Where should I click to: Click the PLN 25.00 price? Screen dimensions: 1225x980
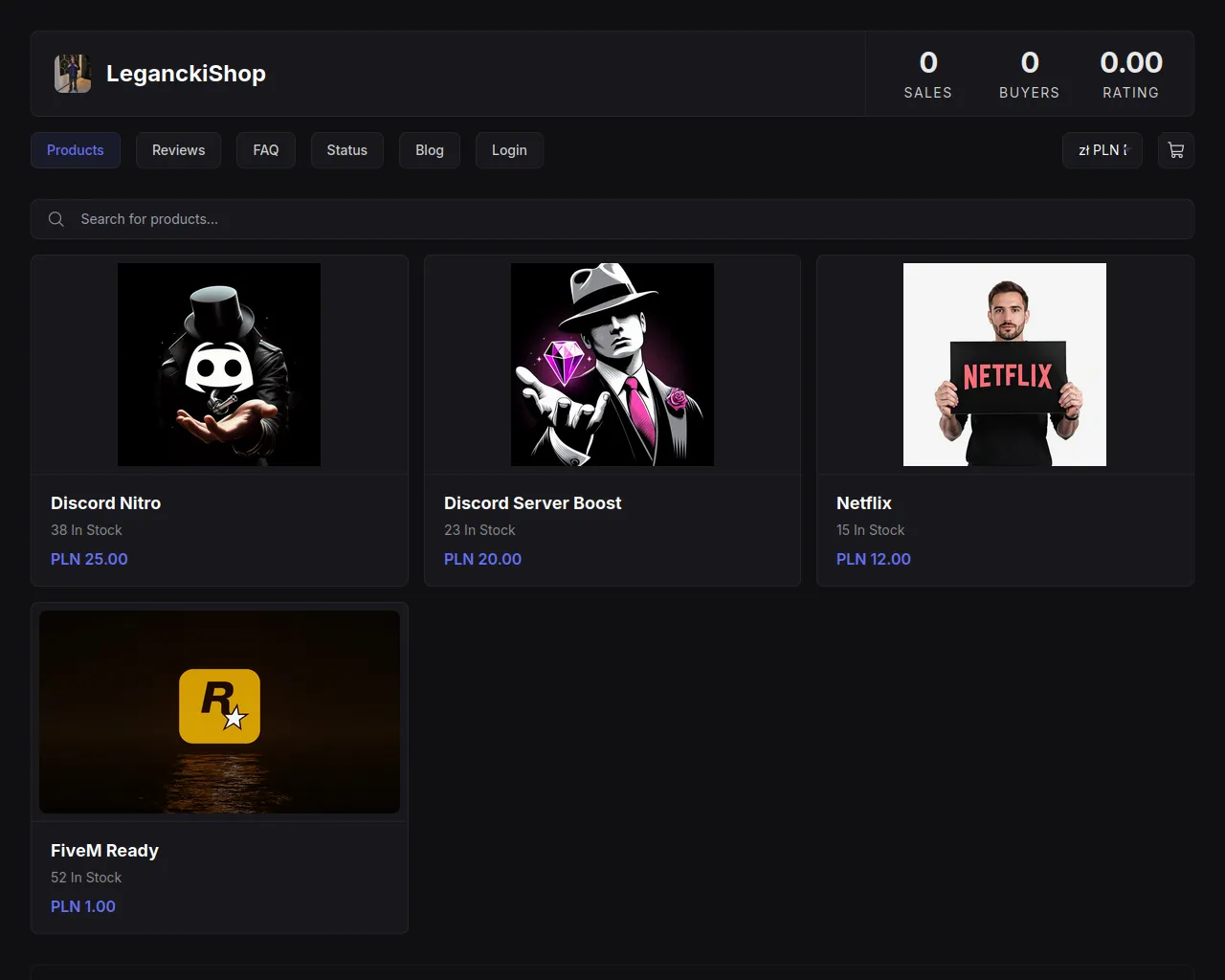pyautogui.click(x=89, y=559)
